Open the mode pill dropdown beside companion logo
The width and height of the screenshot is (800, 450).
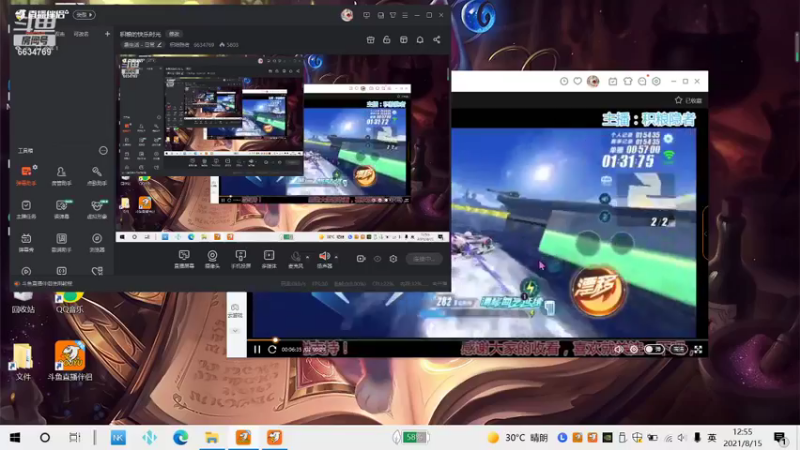(84, 15)
